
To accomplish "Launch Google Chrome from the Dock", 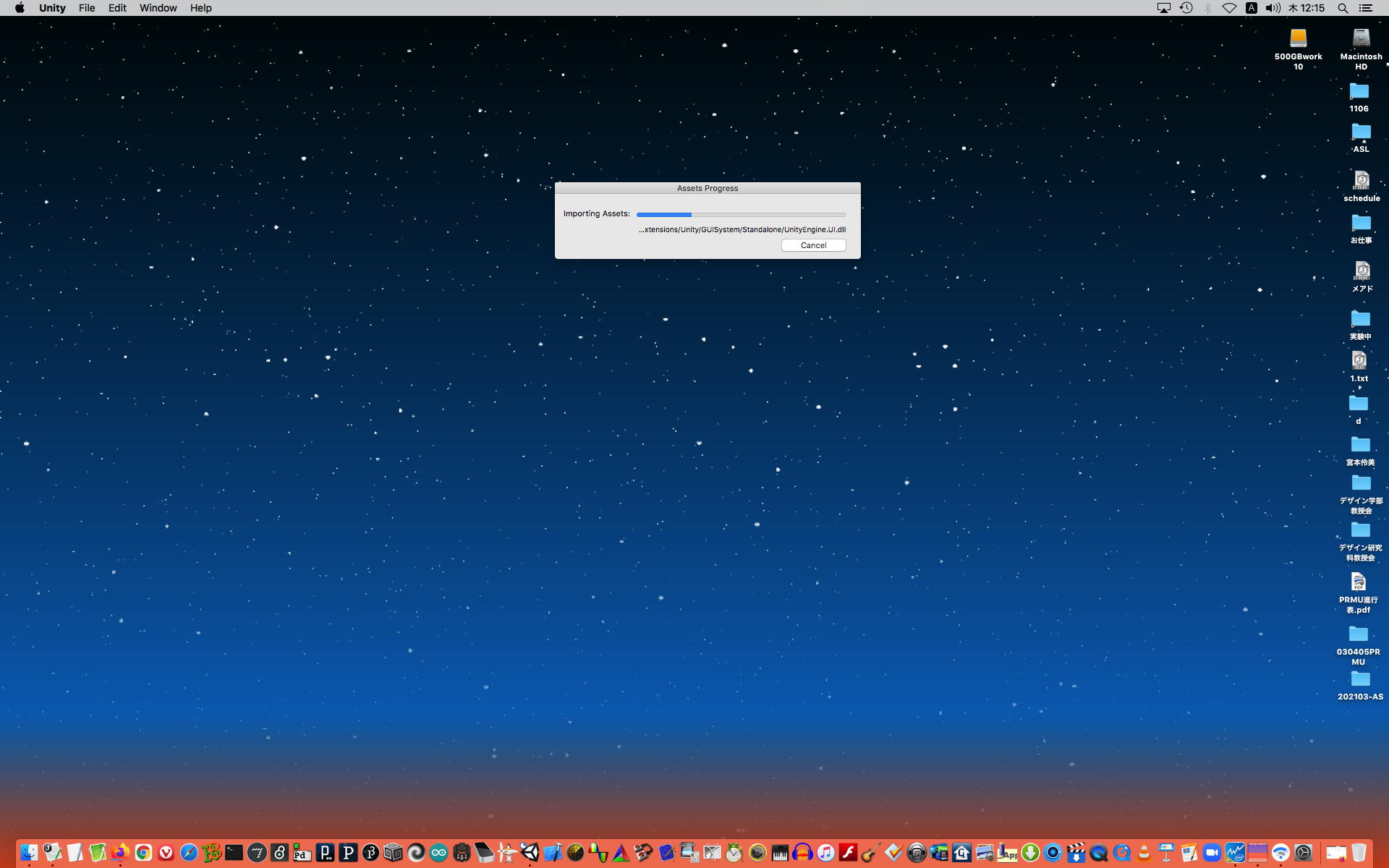I will (x=143, y=853).
